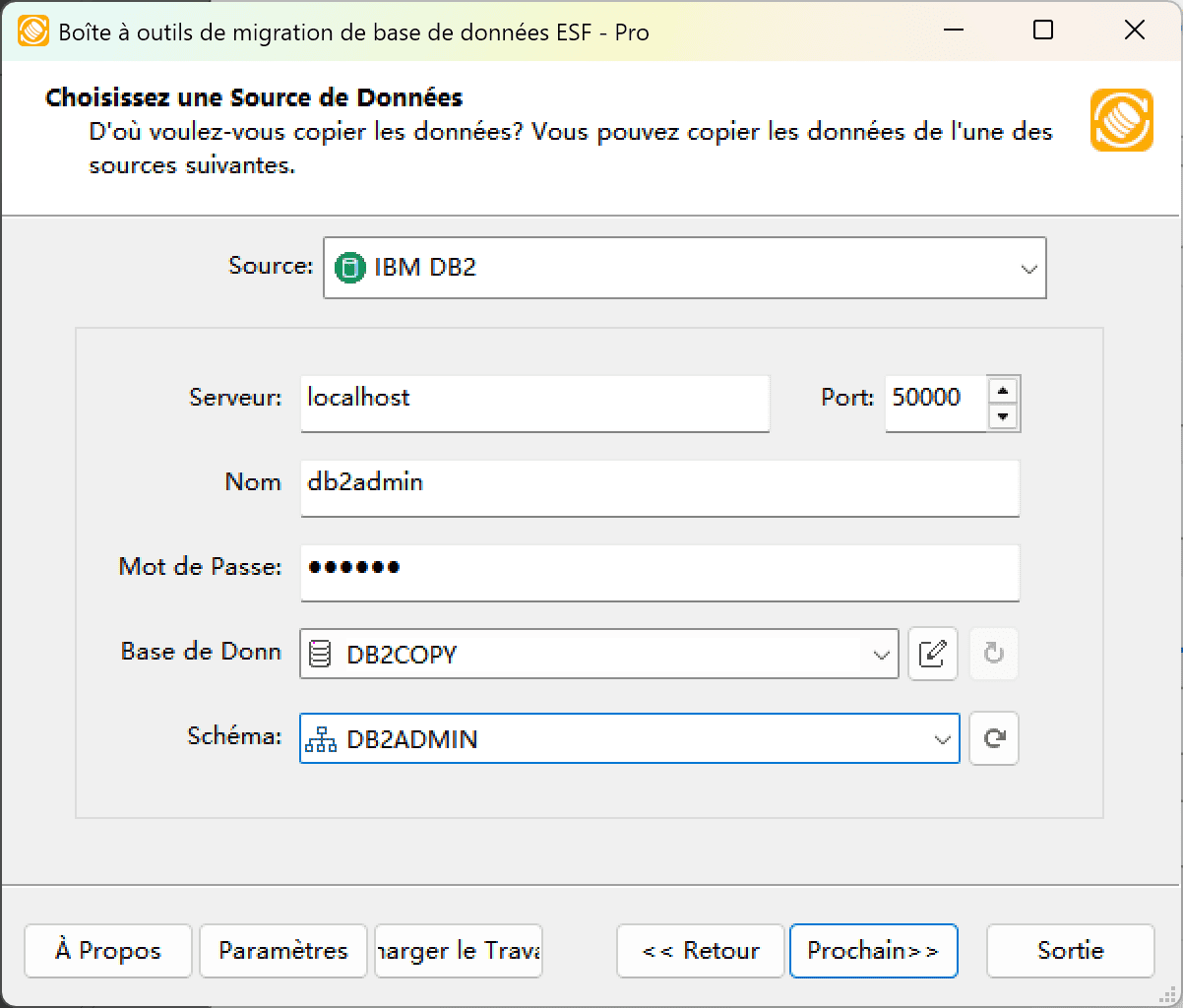
Task: Click À Propos for about info
Action: point(107,951)
